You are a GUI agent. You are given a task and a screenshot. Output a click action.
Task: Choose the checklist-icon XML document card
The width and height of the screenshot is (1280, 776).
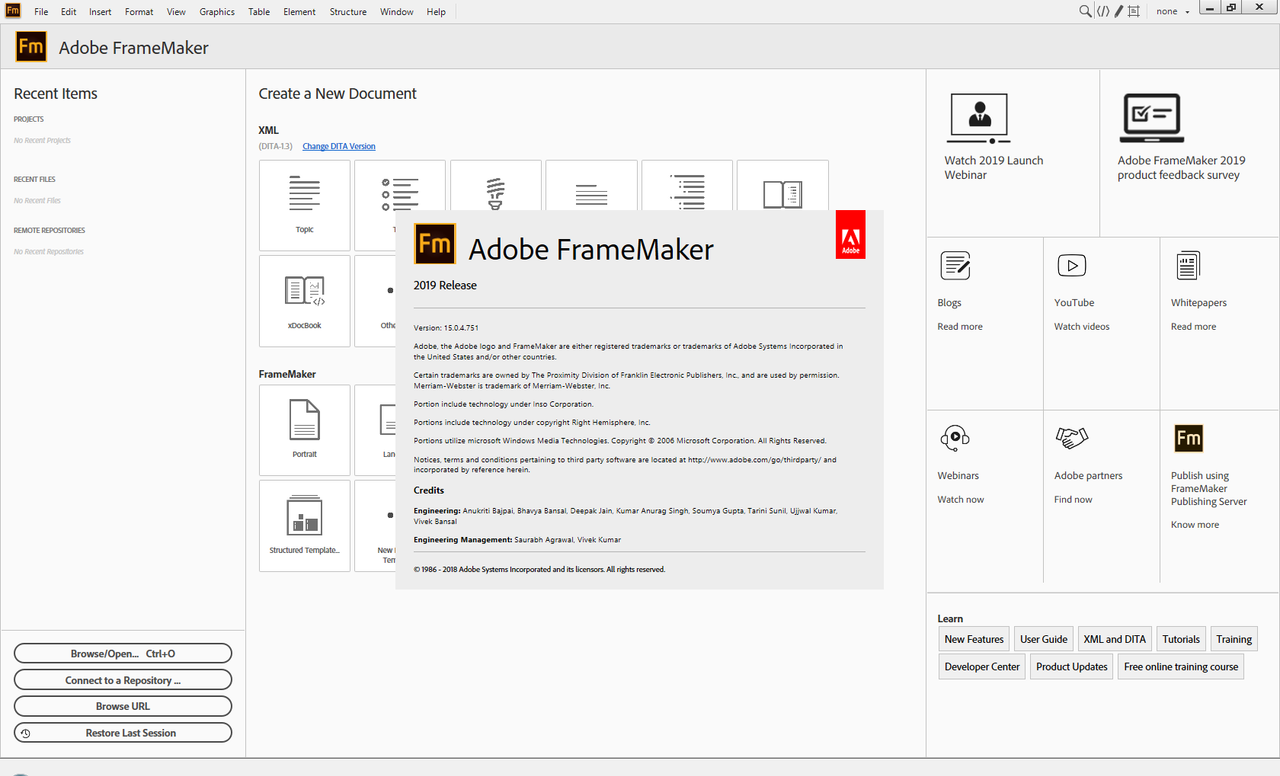click(x=399, y=205)
